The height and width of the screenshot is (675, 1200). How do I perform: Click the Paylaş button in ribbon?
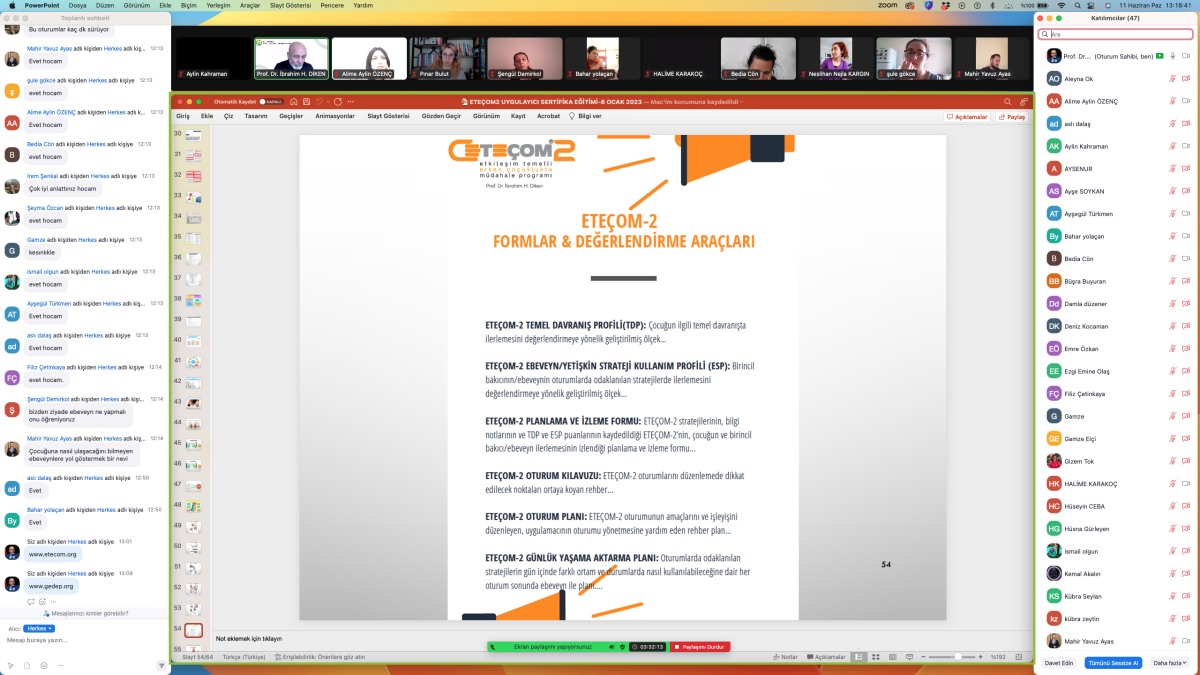pyautogui.click(x=1012, y=116)
